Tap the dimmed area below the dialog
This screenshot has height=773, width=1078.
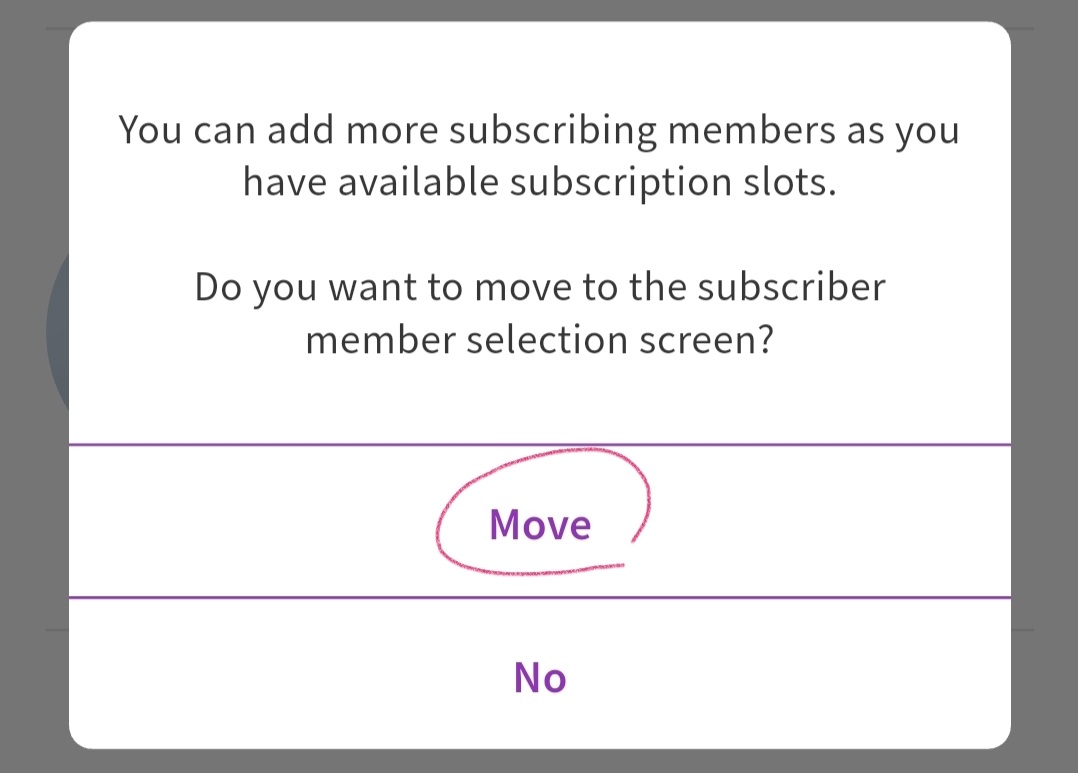click(539, 762)
